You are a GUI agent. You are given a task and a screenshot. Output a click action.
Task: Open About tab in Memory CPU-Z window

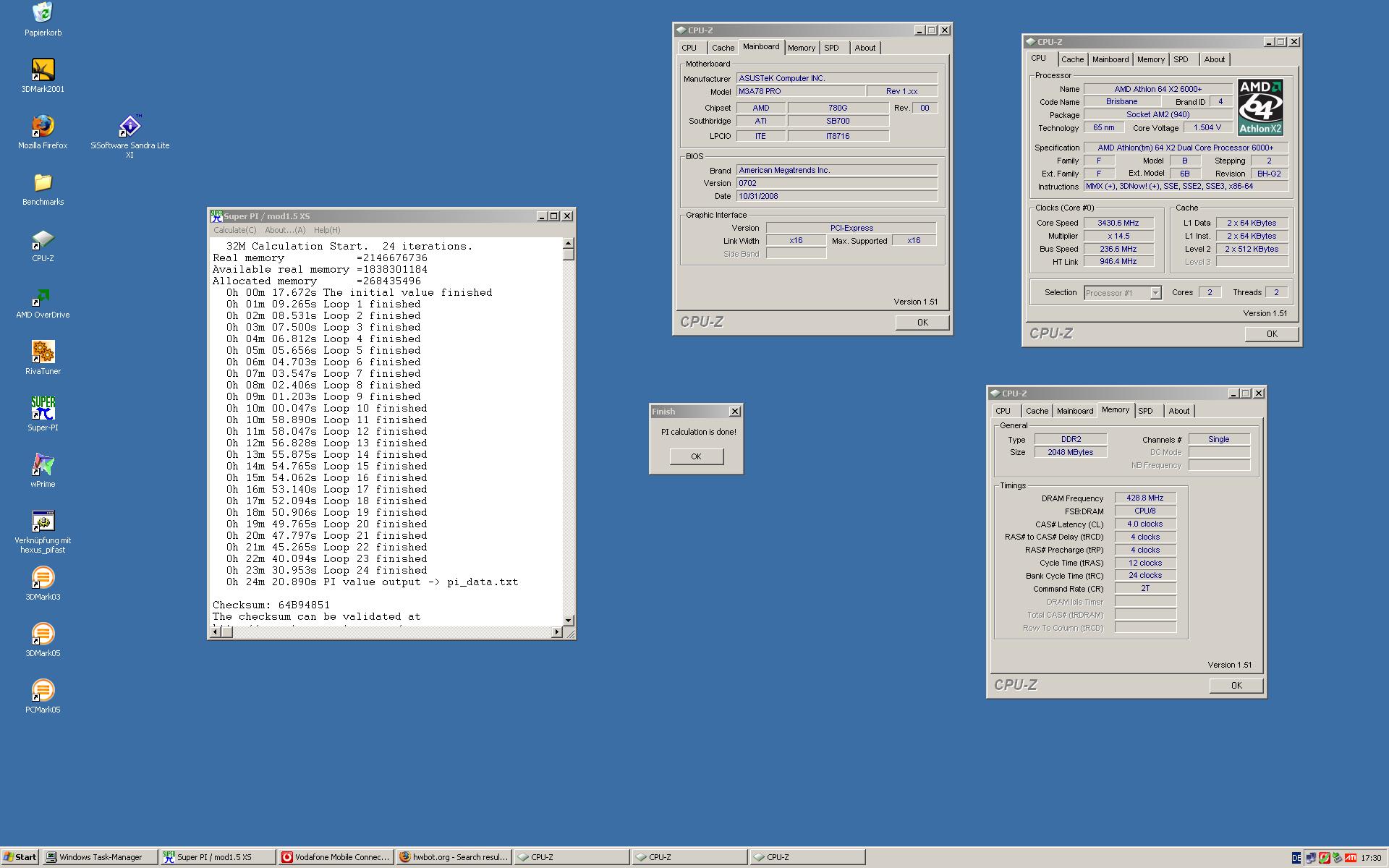[x=1179, y=411]
